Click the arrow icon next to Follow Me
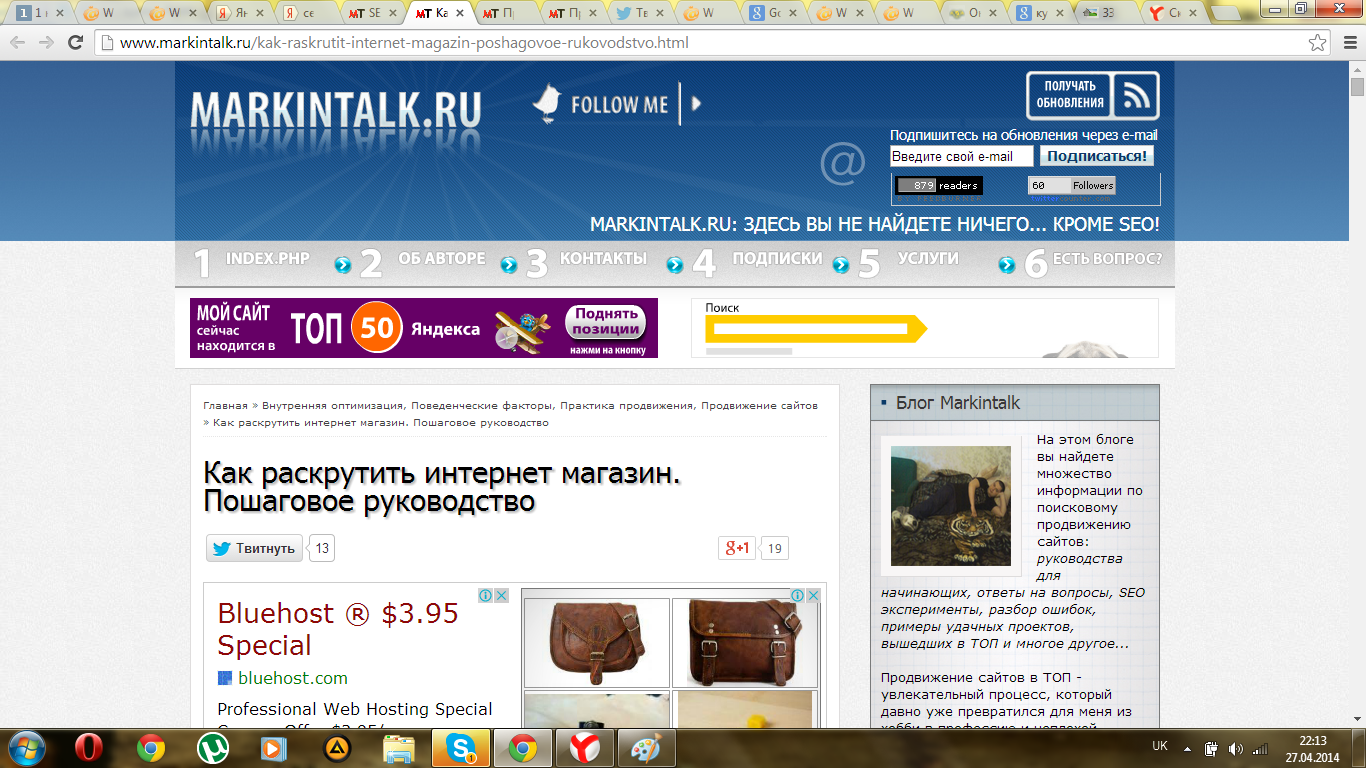1366x768 pixels. coord(696,103)
